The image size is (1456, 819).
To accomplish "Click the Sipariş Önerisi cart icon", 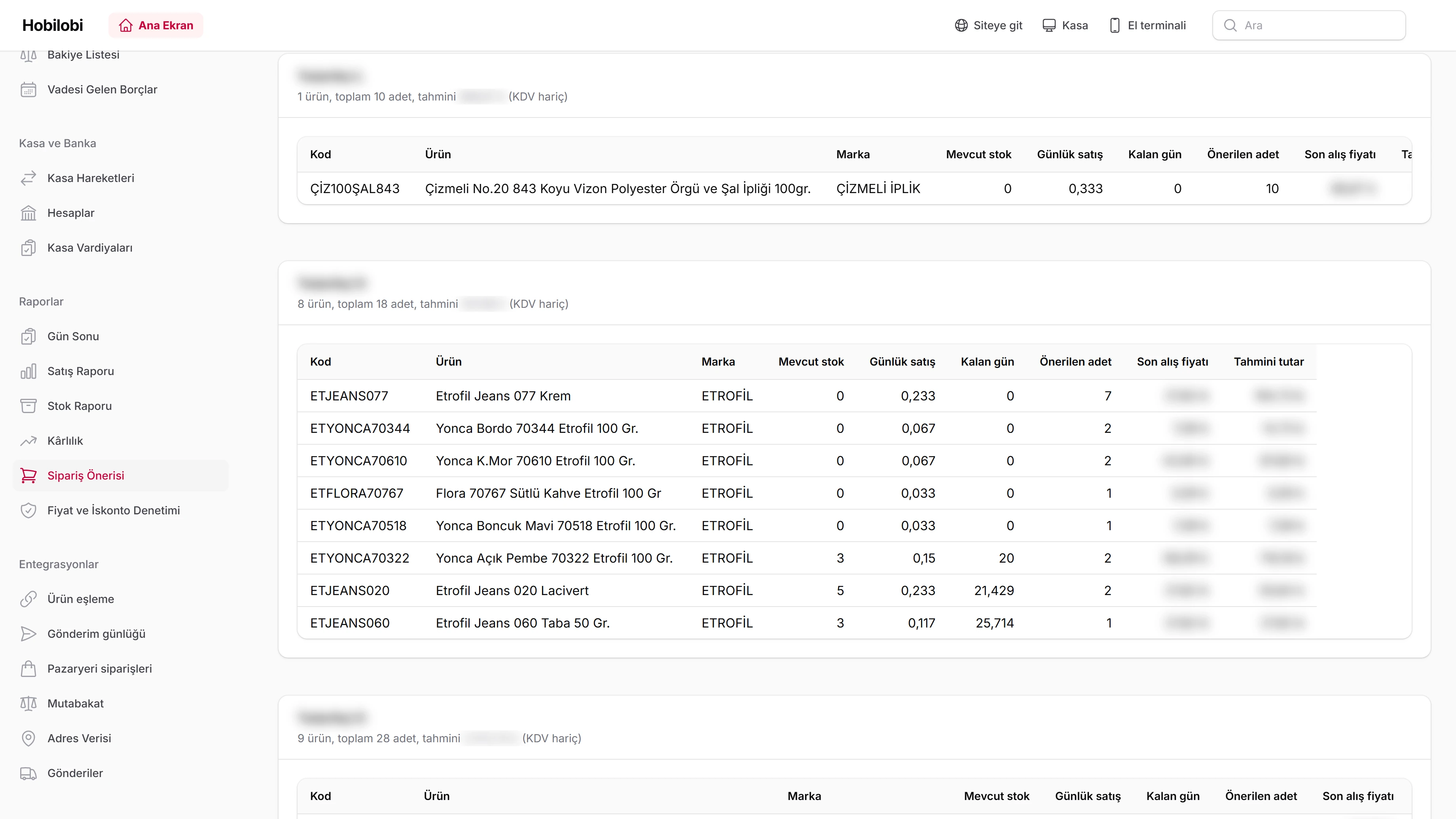I will click(x=28, y=476).
